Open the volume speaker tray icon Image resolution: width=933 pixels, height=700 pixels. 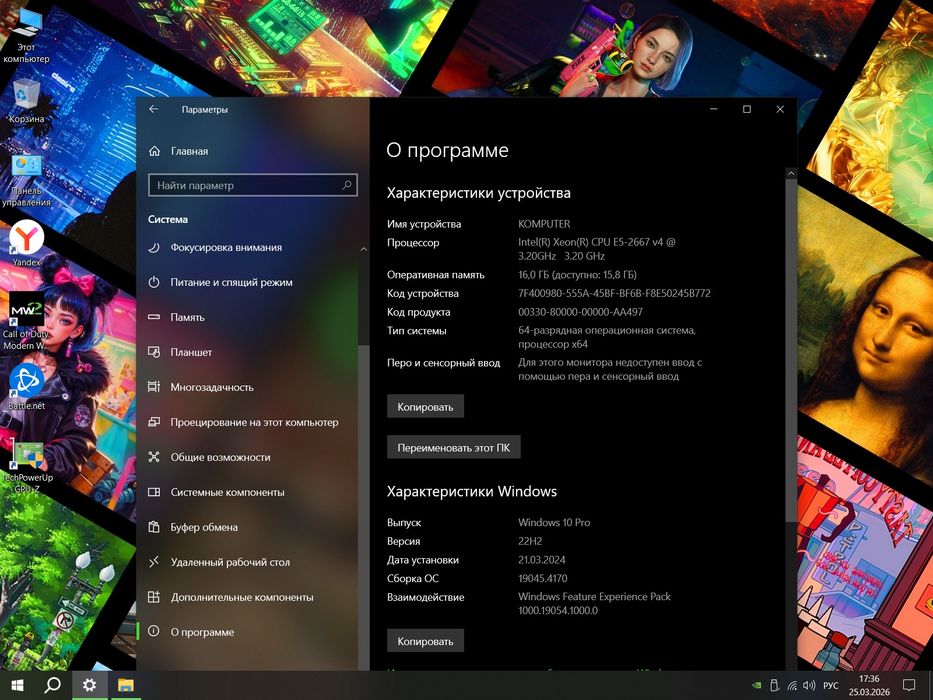(x=809, y=686)
